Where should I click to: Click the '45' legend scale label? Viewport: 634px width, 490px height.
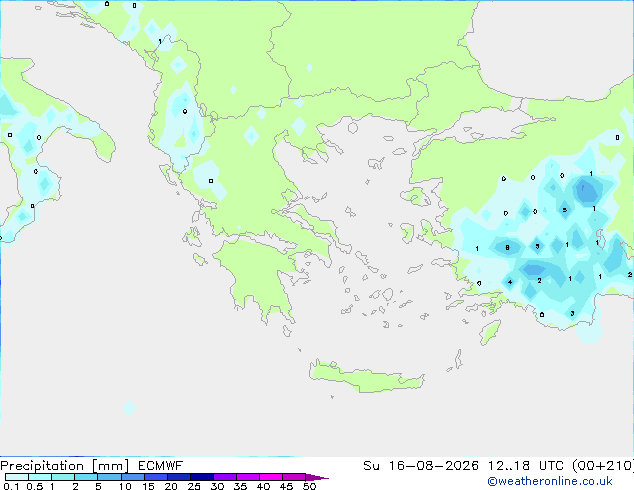[x=286, y=486]
